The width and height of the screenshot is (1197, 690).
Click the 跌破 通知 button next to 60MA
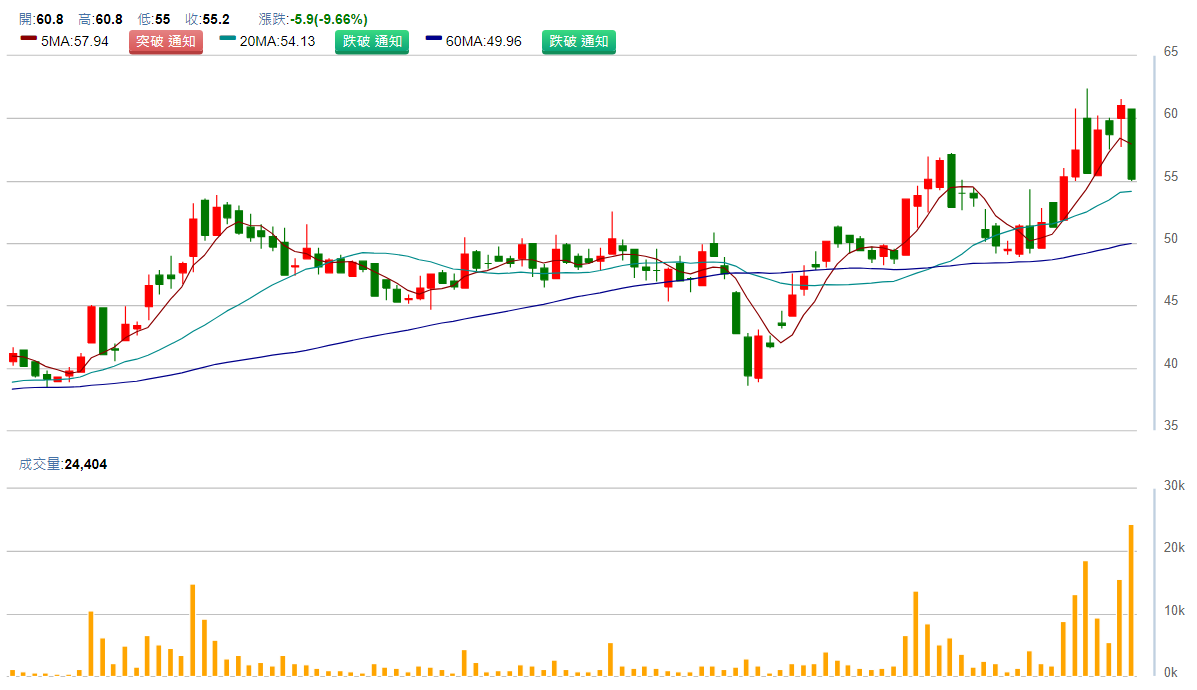tap(579, 41)
